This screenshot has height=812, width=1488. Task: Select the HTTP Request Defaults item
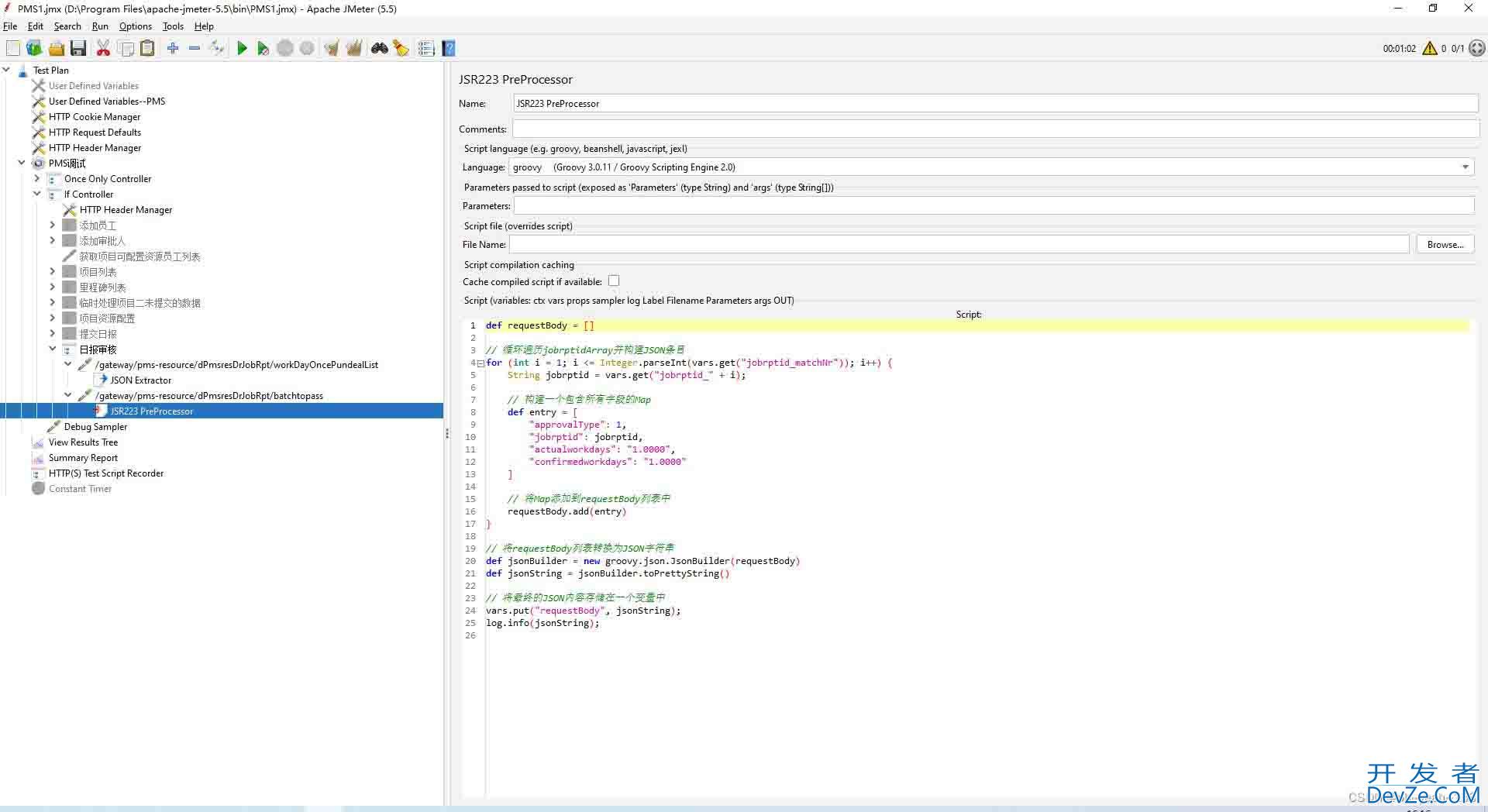pos(95,132)
